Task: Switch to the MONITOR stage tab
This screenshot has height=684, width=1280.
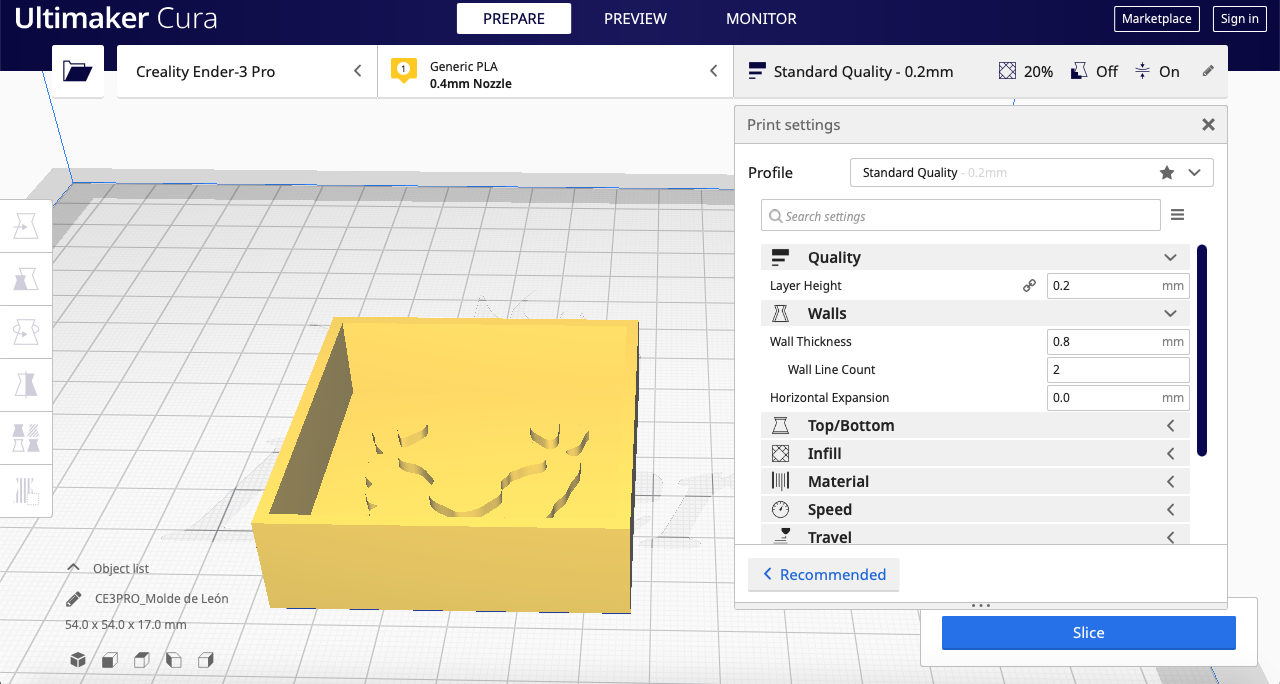Action: (761, 18)
